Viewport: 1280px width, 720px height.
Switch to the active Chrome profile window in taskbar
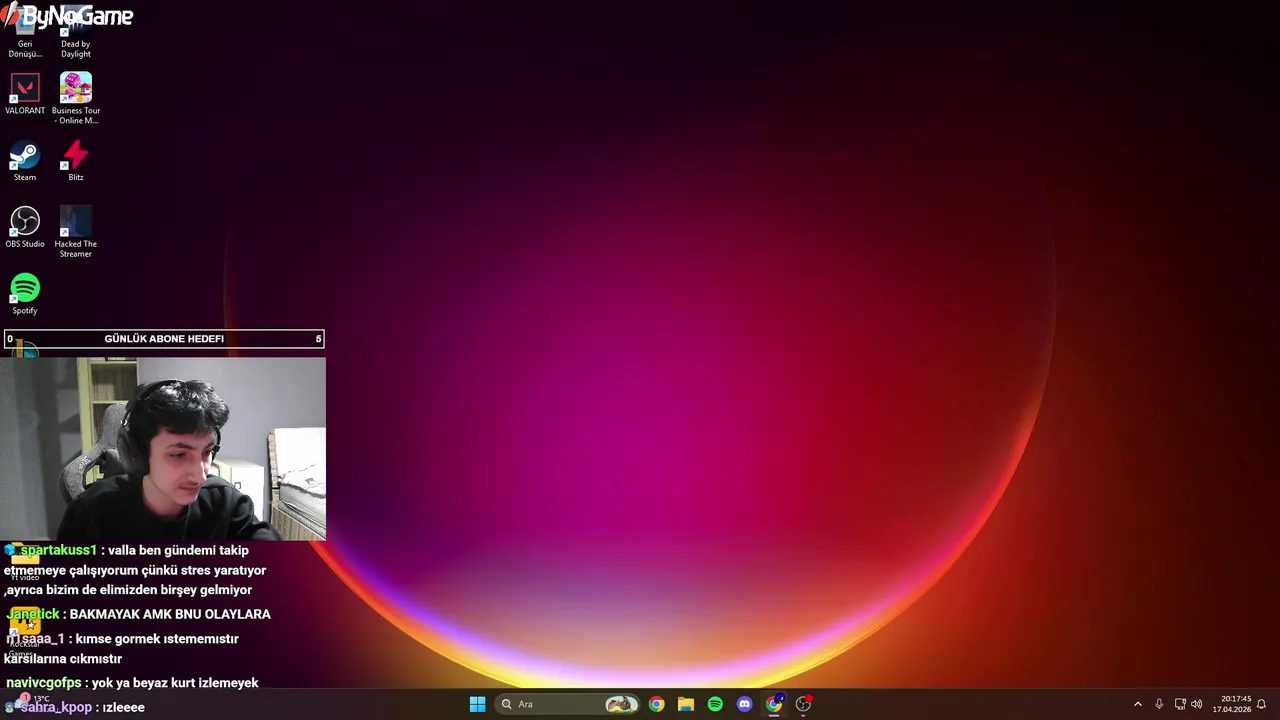pos(774,704)
